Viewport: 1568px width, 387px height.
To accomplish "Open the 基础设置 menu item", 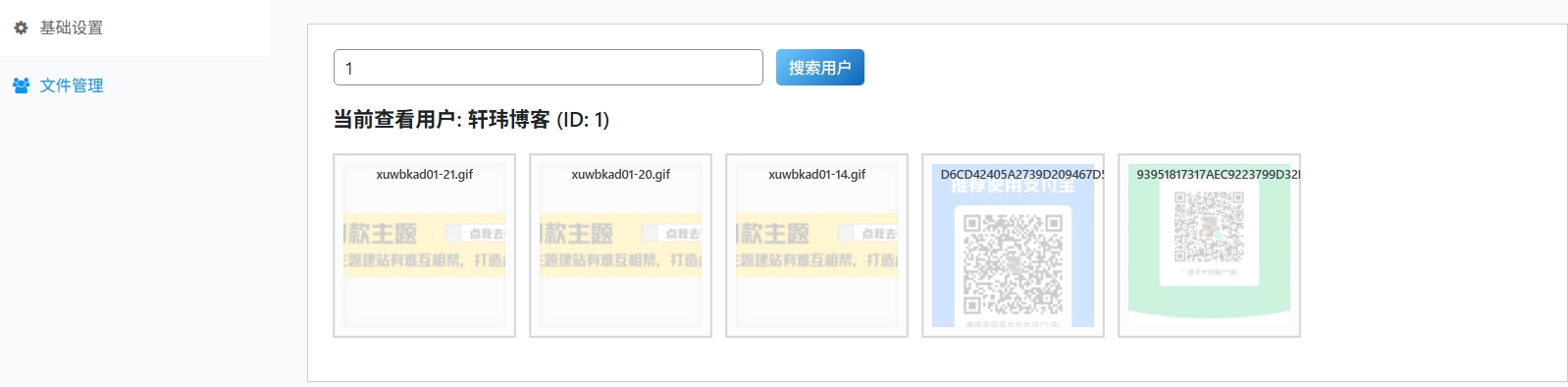I will [134, 28].
